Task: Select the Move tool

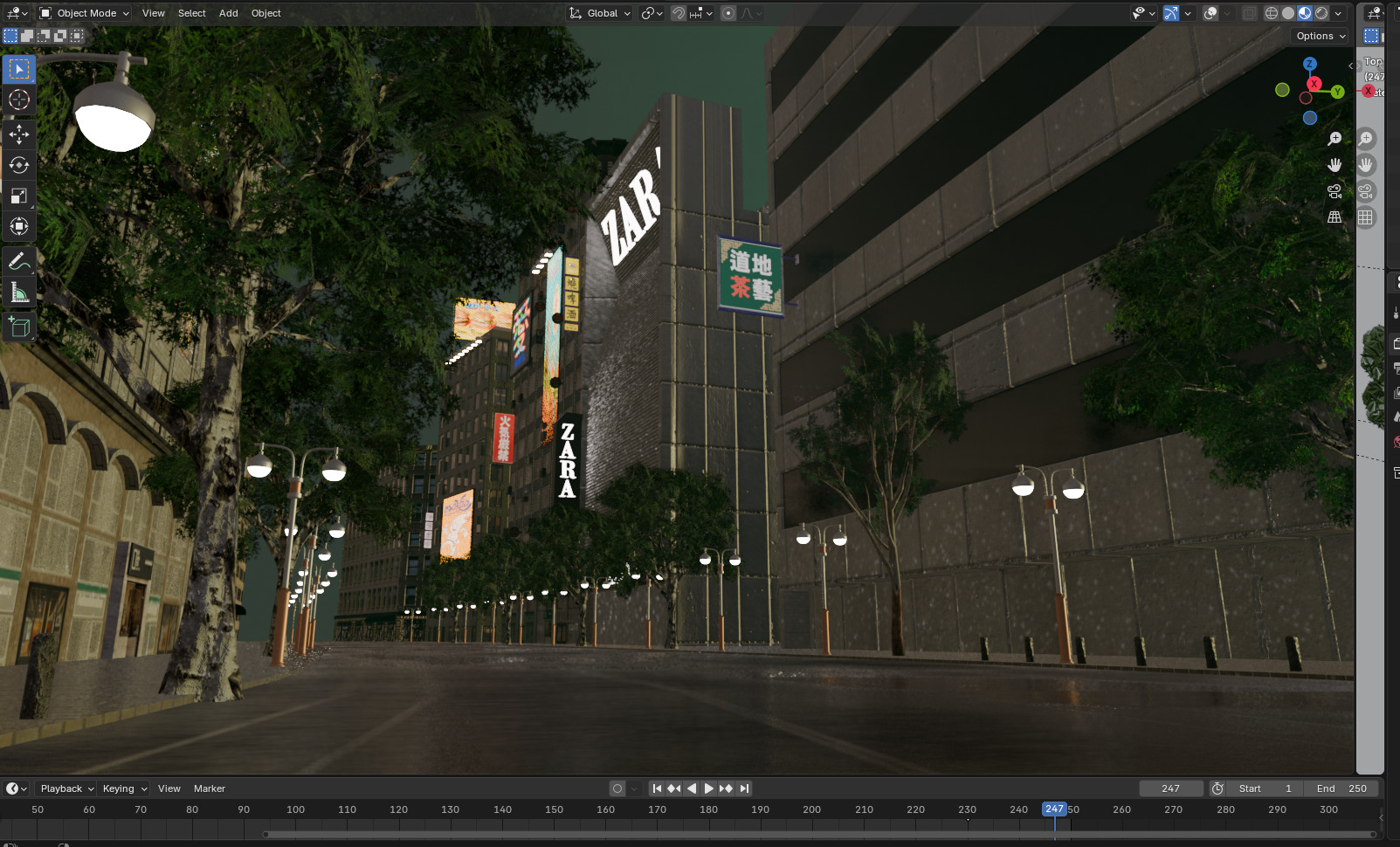Action: tap(19, 134)
